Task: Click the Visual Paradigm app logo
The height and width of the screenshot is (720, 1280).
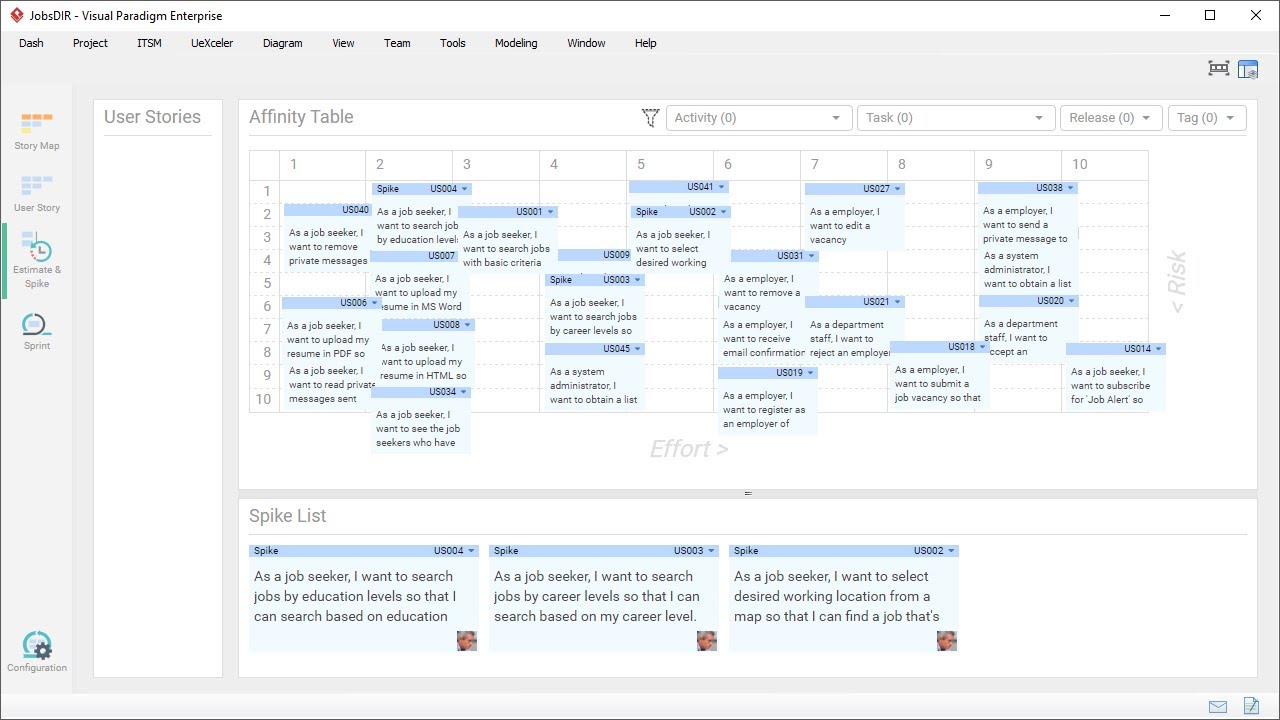Action: pyautogui.click(x=16, y=15)
